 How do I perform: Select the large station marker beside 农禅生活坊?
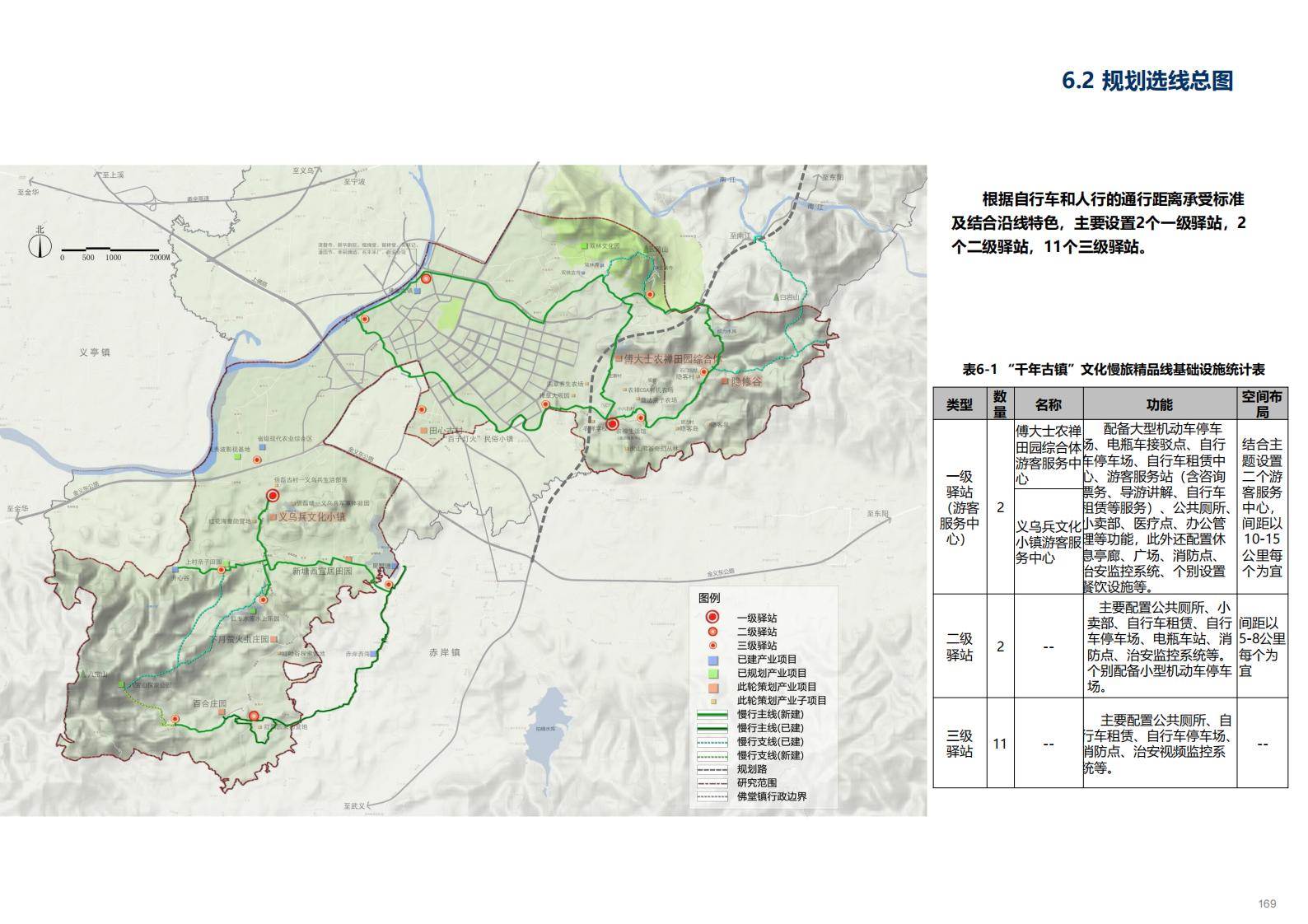(613, 425)
